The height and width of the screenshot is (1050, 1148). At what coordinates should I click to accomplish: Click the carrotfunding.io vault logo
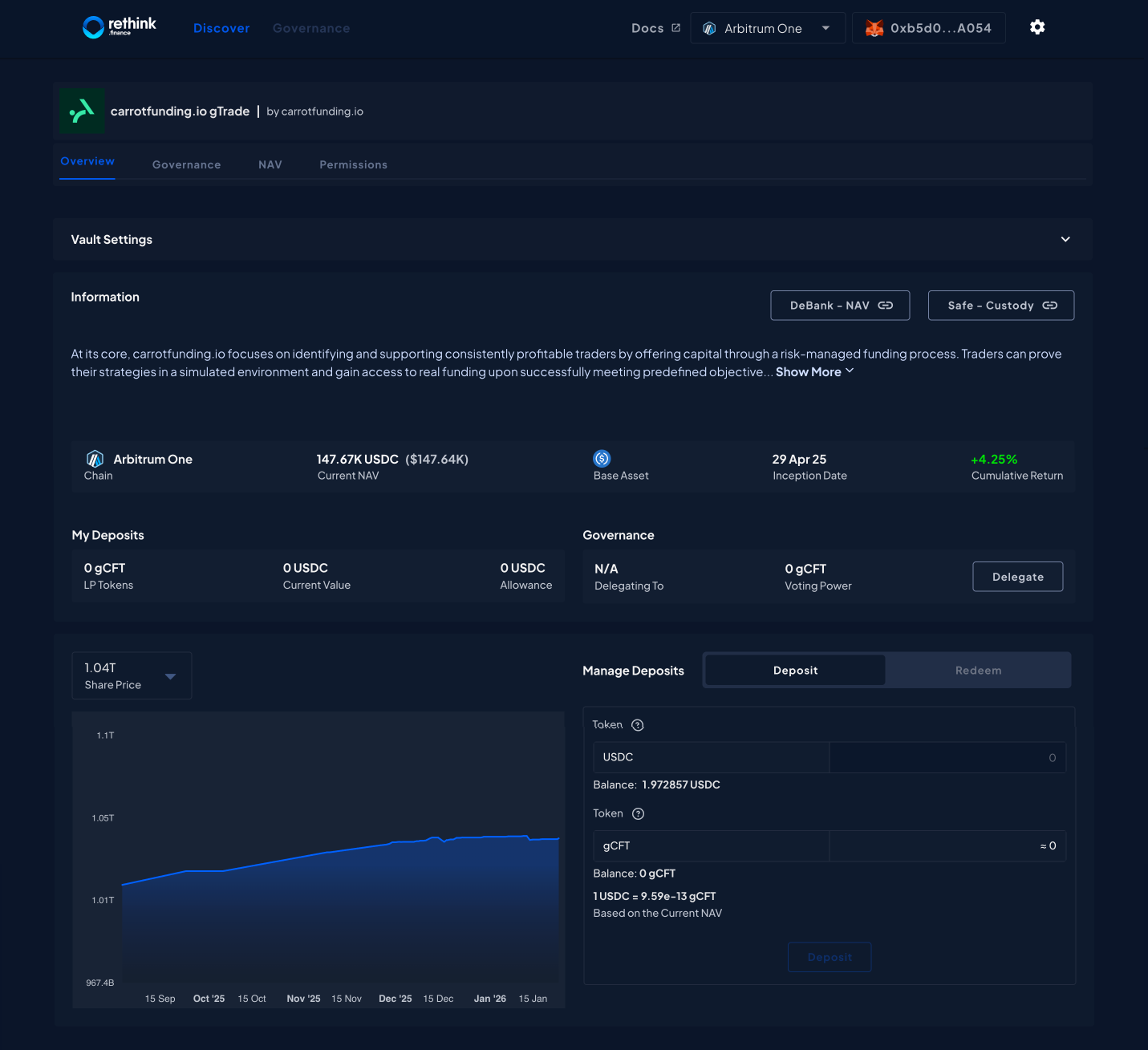point(82,111)
